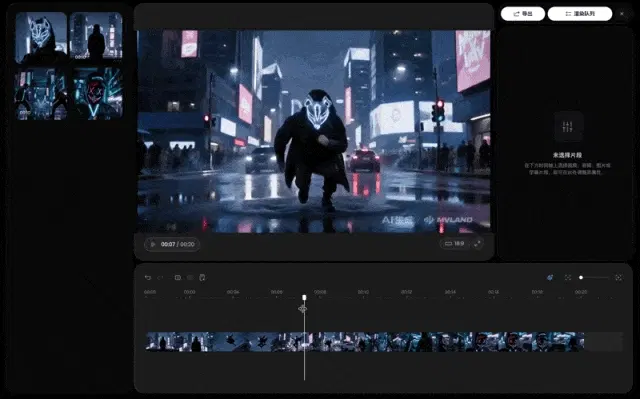Click the fit-timeline icon left of the zoom slider
Viewport: 640px width, 399px height.
568,278
